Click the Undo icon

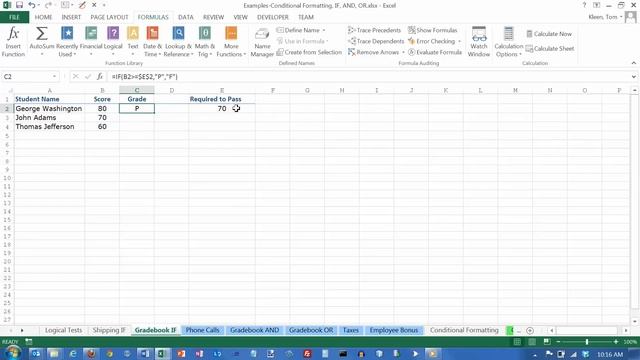tap(32, 5)
